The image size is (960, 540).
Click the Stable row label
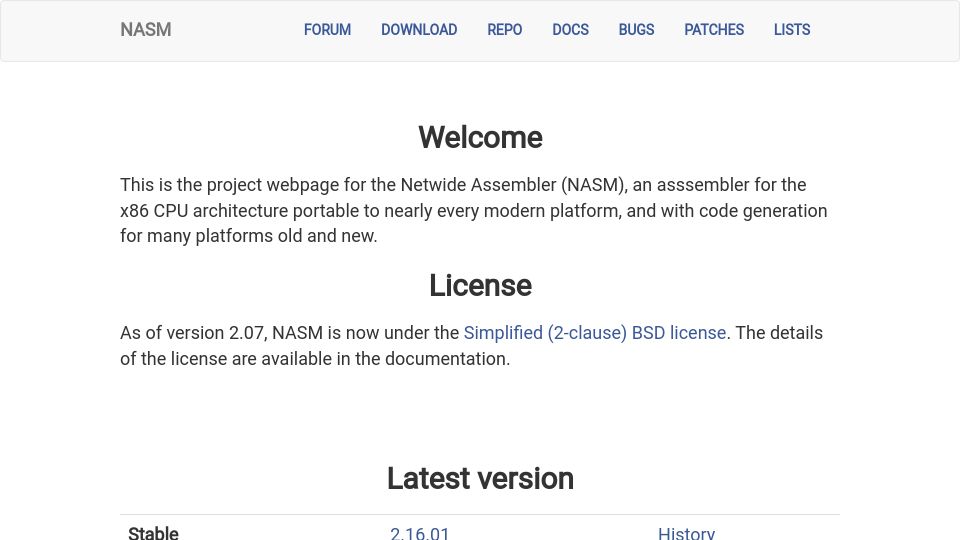pyautogui.click(x=153, y=533)
